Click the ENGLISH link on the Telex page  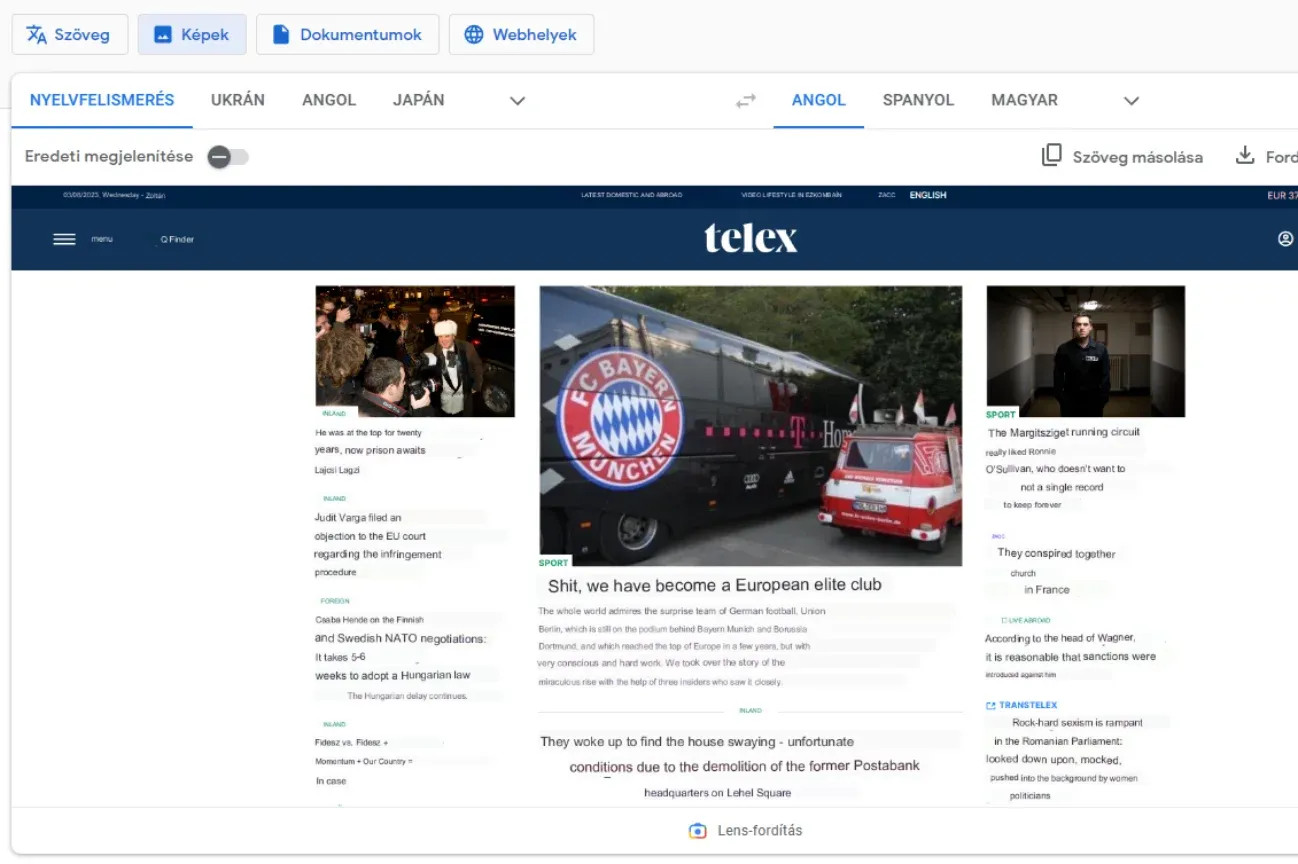point(927,194)
